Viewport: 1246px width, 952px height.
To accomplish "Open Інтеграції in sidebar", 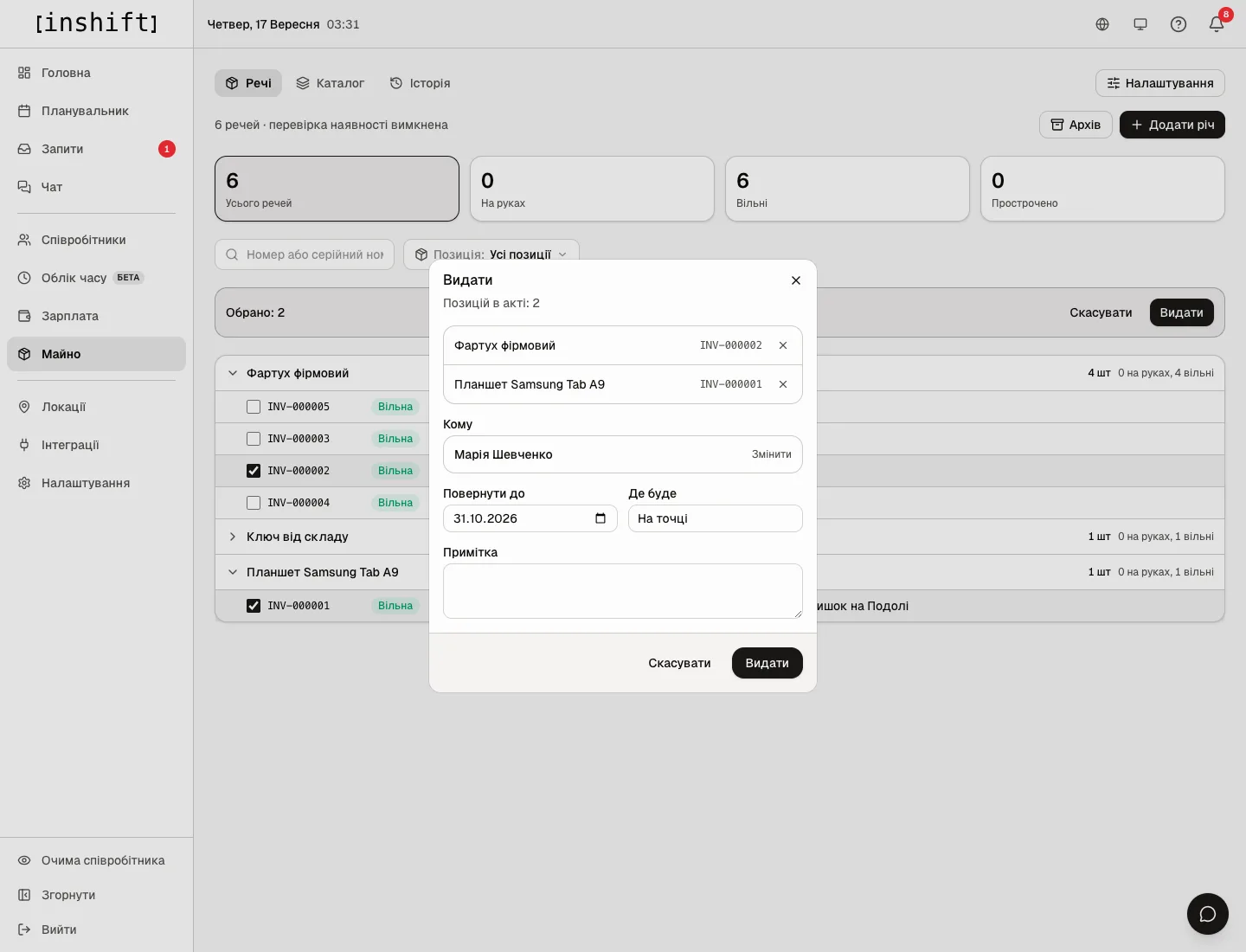I will coord(96,445).
